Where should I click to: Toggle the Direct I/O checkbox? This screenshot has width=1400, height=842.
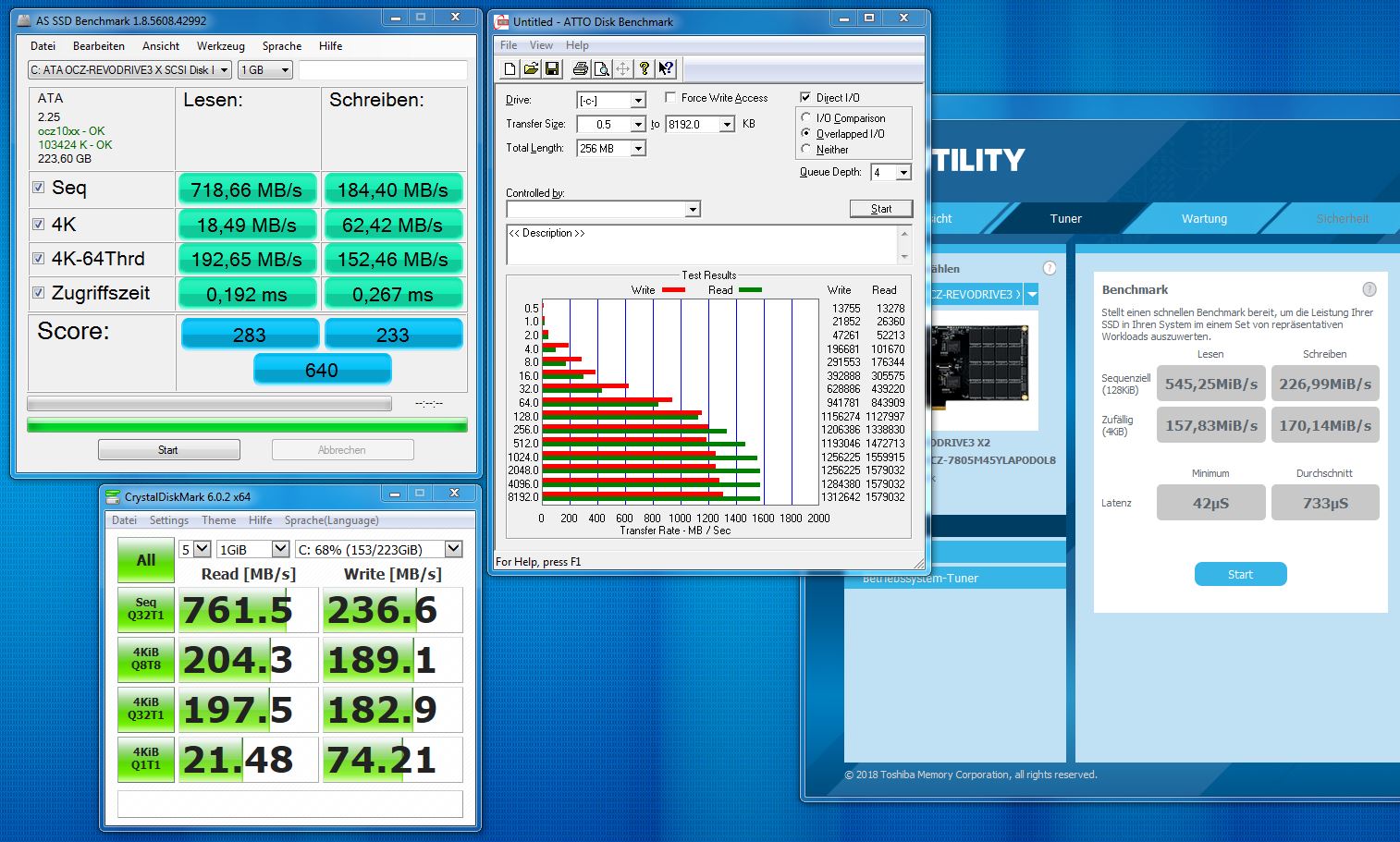805,97
